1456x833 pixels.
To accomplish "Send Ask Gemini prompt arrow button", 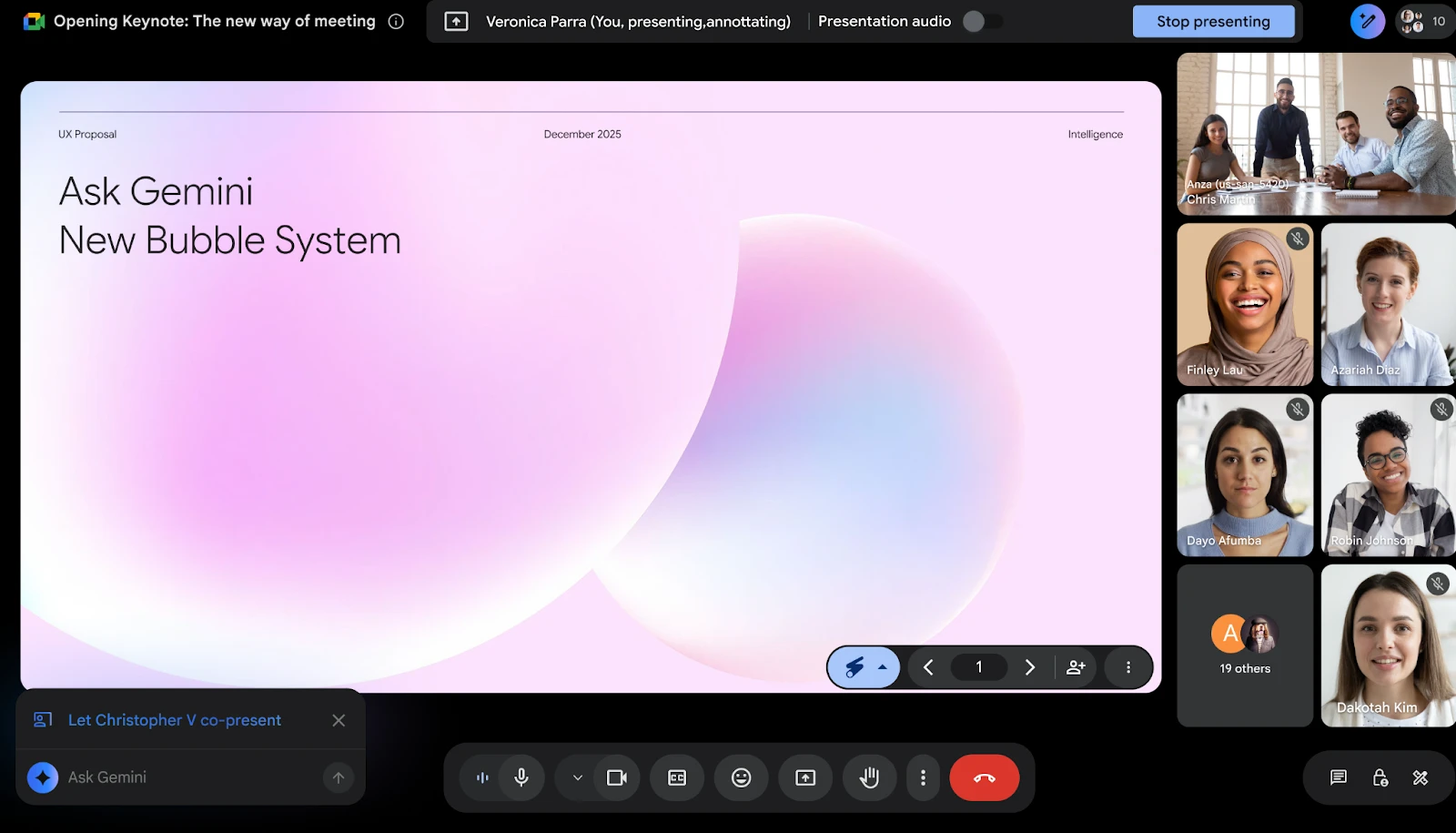I will 339,777.
